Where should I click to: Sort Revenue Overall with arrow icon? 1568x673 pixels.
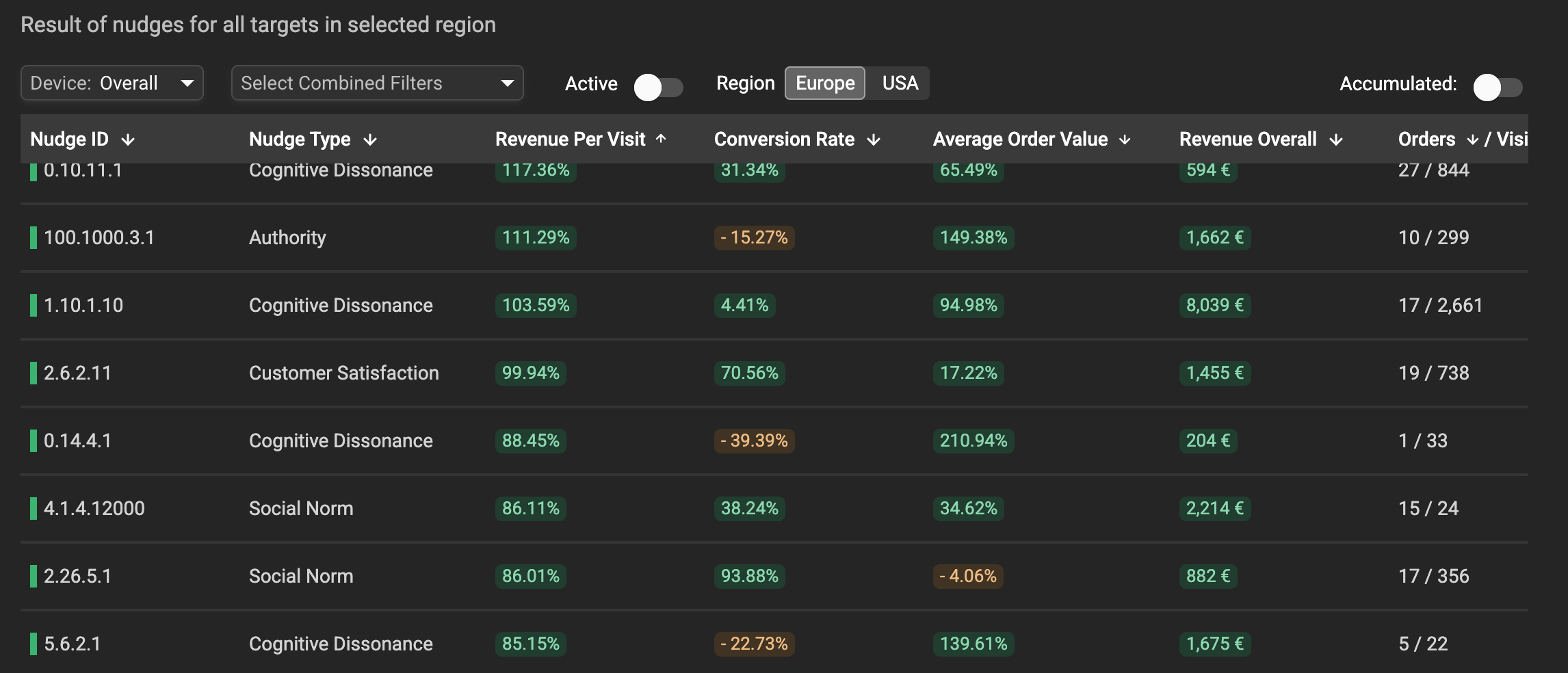1336,140
